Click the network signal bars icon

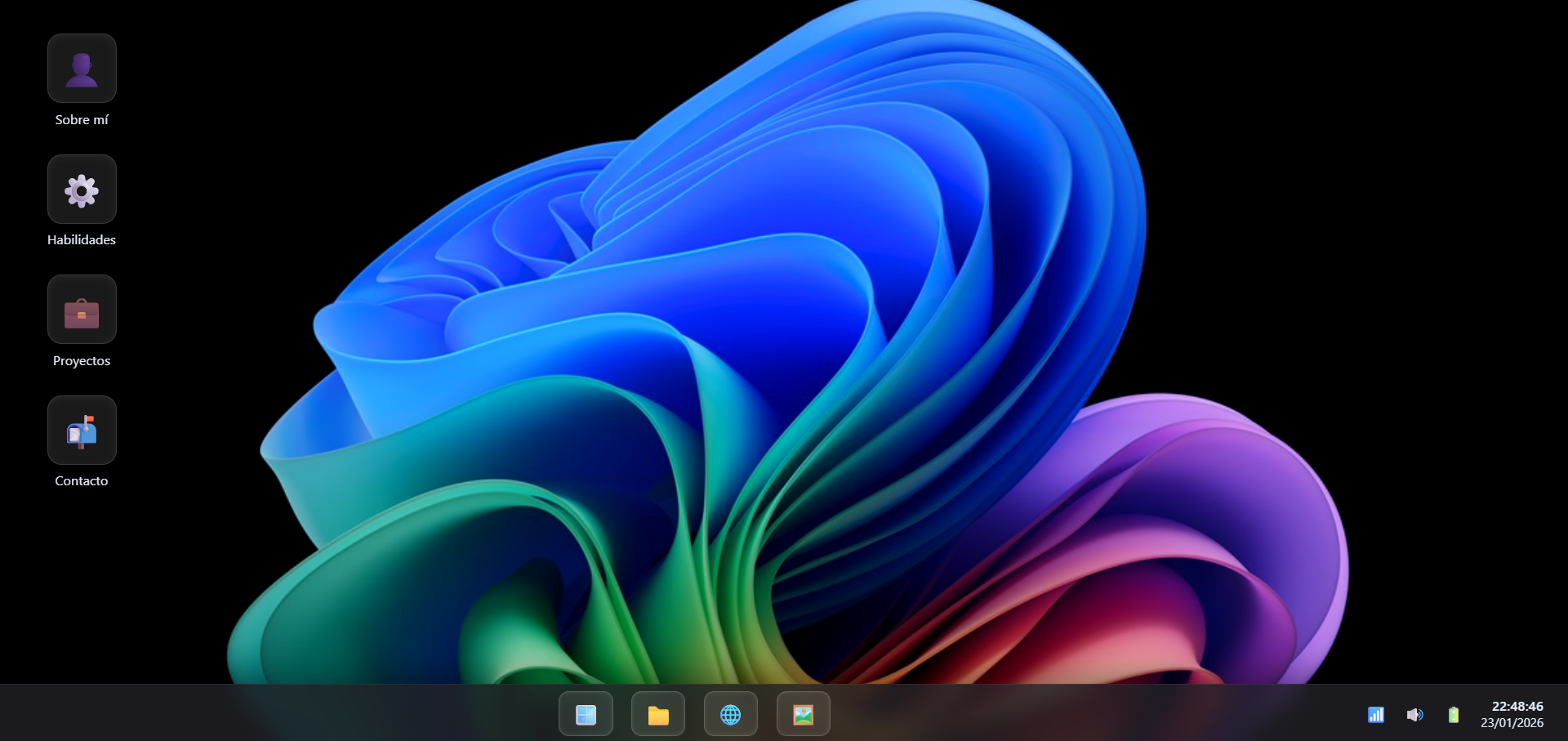coord(1376,715)
